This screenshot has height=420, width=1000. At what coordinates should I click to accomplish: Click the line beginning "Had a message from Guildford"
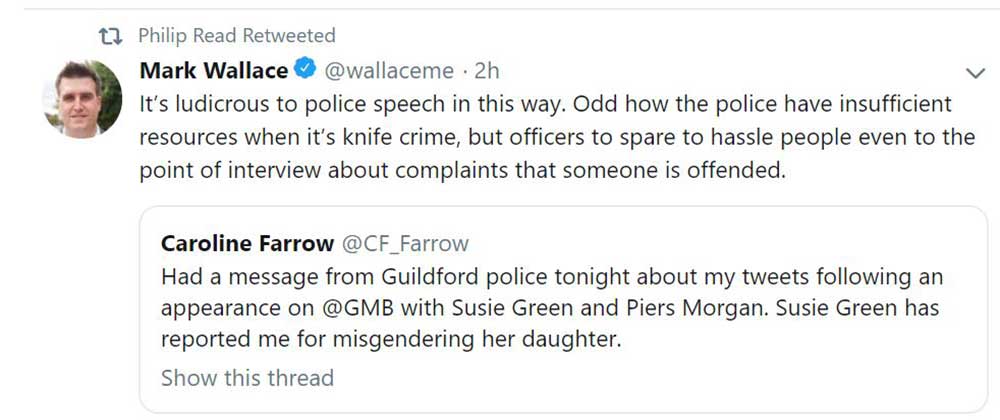(551, 275)
